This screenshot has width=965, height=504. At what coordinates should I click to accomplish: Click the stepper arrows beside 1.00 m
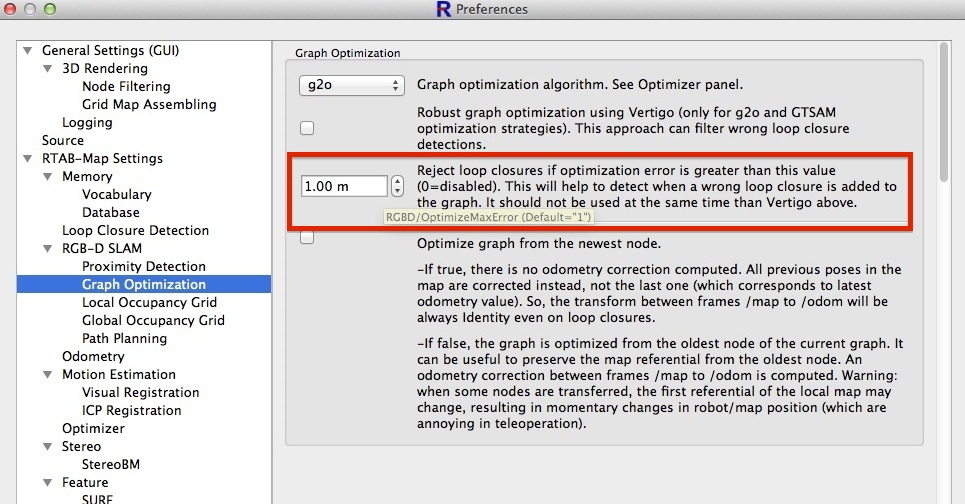pos(397,186)
